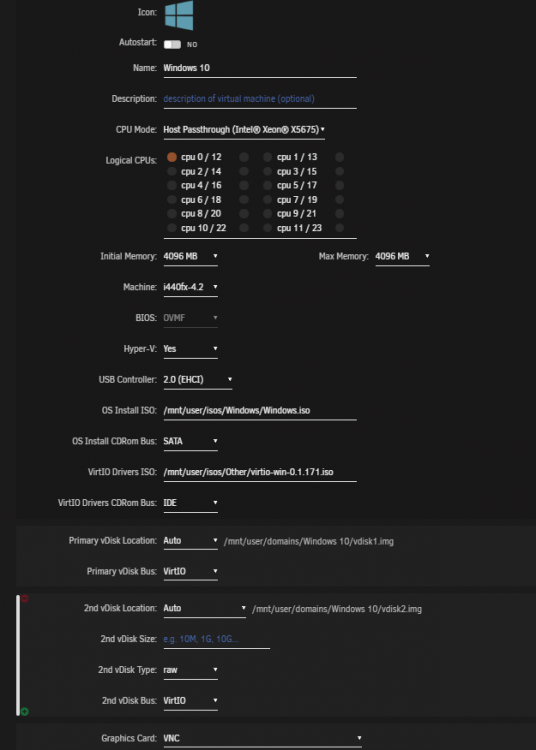The image size is (536, 750).
Task: Open the Max Memory dropdown
Action: pos(402,256)
